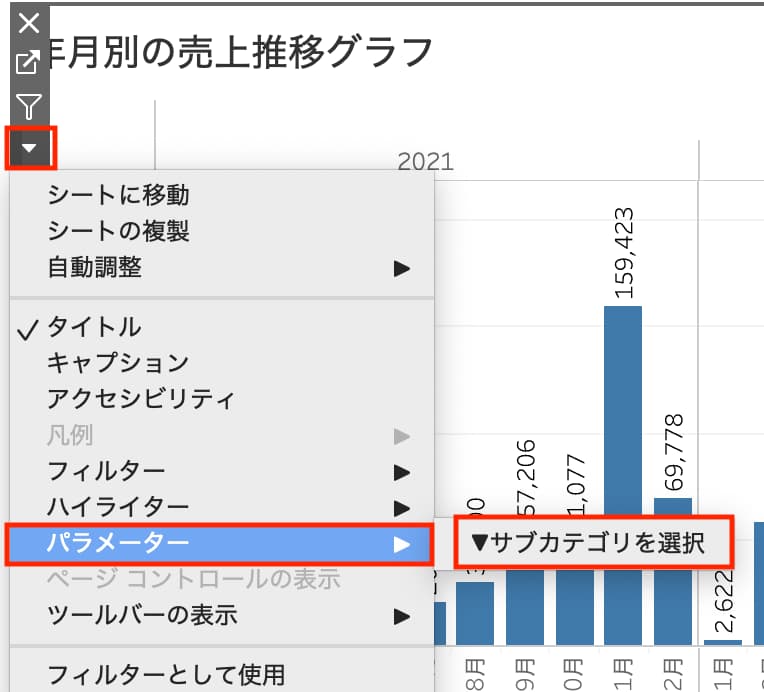Toggle the タイトル checkmark option
This screenshot has height=692, width=764.
pyautogui.click(x=94, y=327)
